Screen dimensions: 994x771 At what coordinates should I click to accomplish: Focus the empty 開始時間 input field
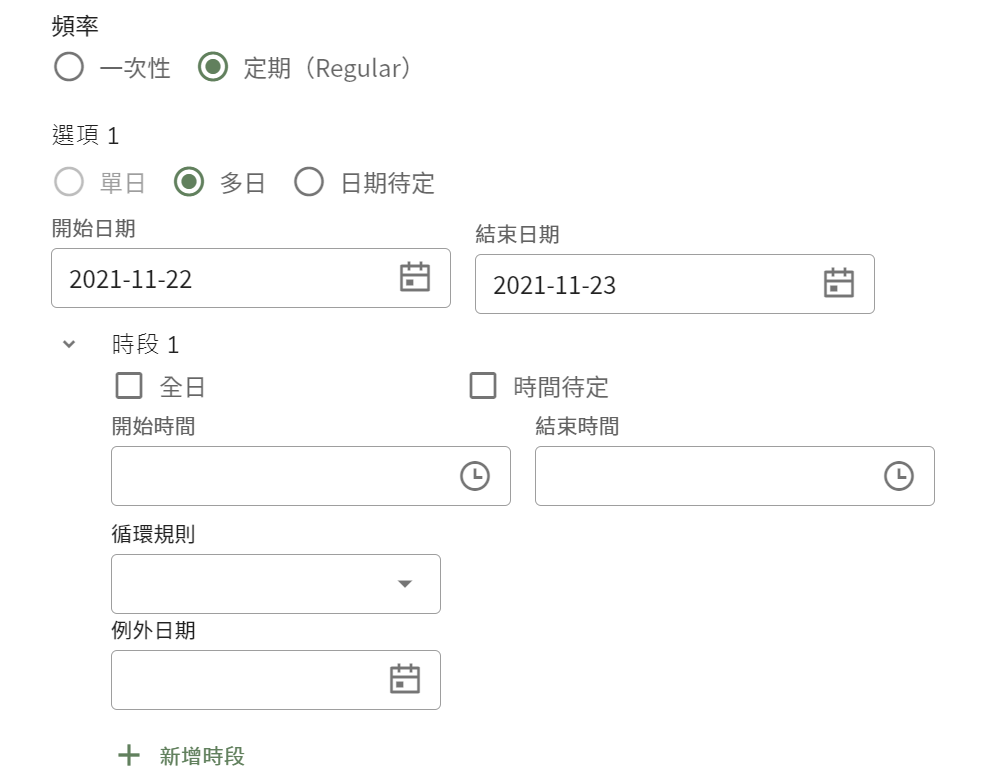[x=311, y=476]
